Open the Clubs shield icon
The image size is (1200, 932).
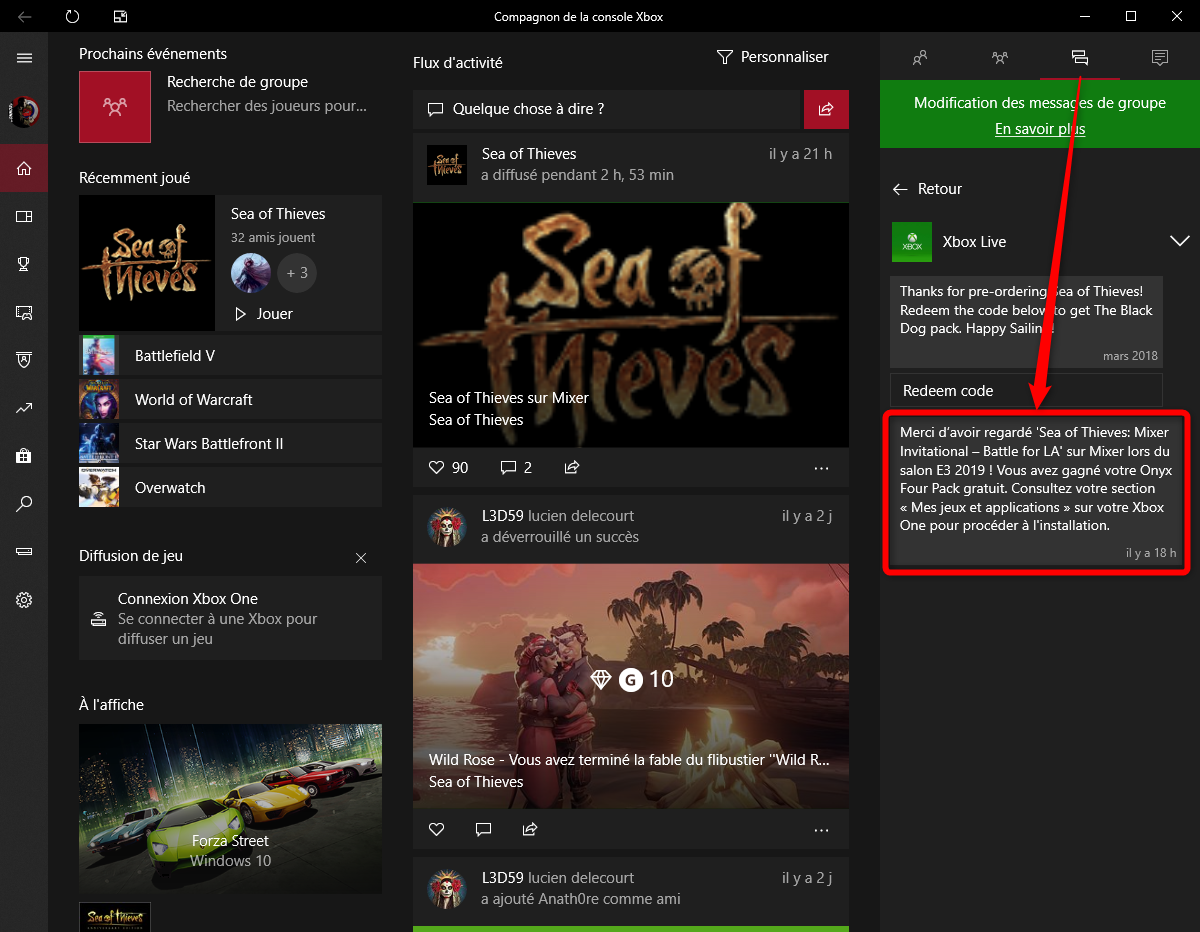coord(24,360)
